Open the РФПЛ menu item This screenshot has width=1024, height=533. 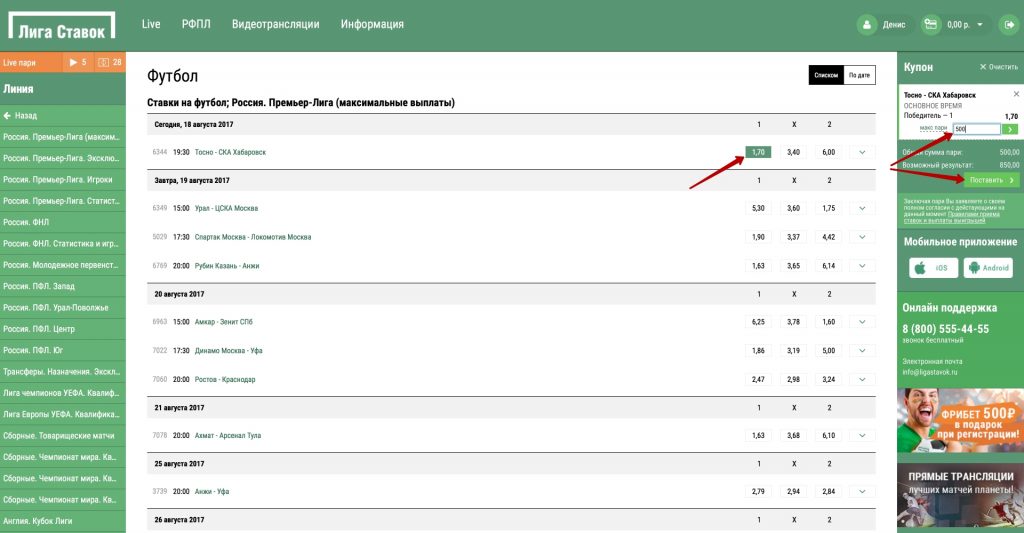click(x=196, y=24)
